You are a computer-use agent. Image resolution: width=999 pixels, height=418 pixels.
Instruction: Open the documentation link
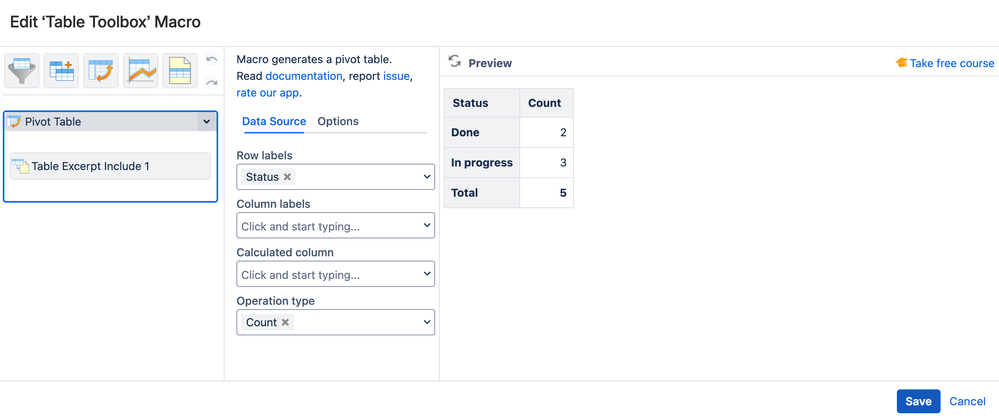303,76
